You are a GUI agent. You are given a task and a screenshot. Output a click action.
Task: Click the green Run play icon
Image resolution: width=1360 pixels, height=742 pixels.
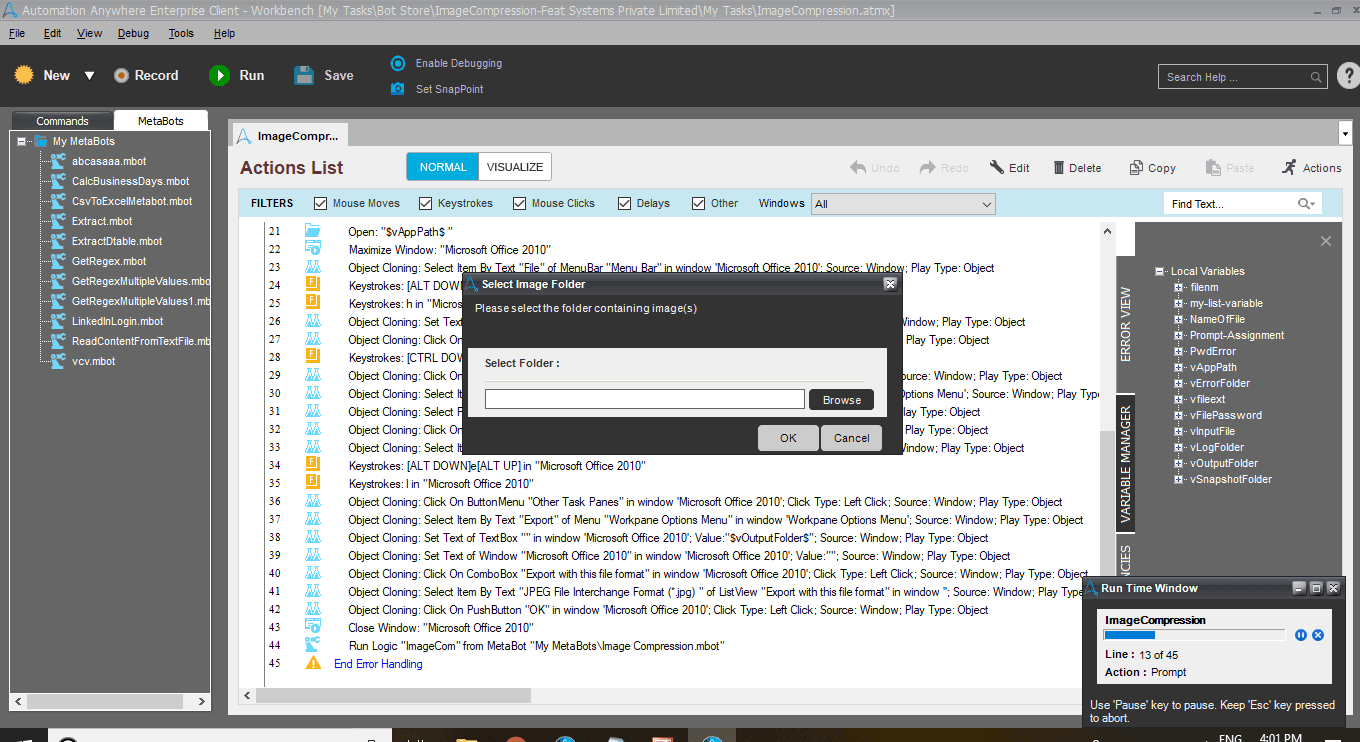[219, 75]
